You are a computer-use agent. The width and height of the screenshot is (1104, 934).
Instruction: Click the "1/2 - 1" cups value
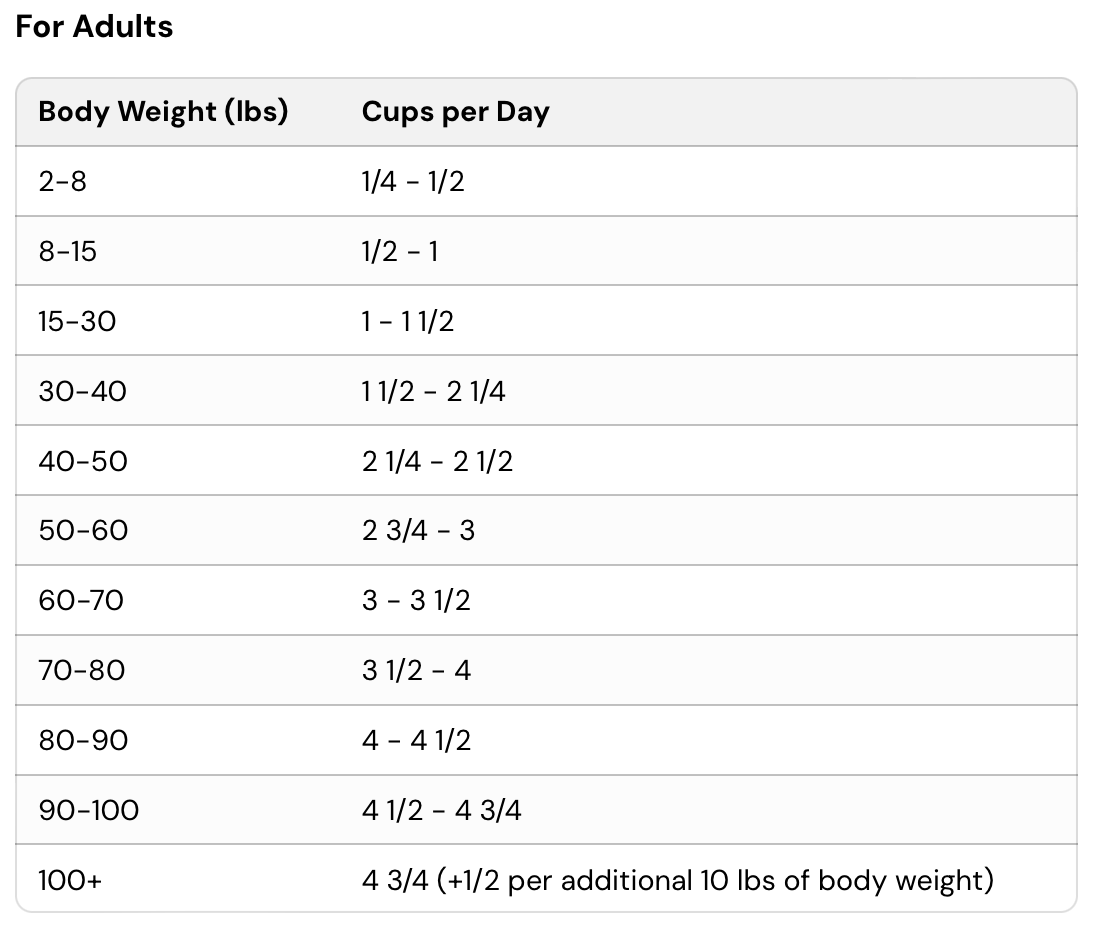(x=400, y=251)
